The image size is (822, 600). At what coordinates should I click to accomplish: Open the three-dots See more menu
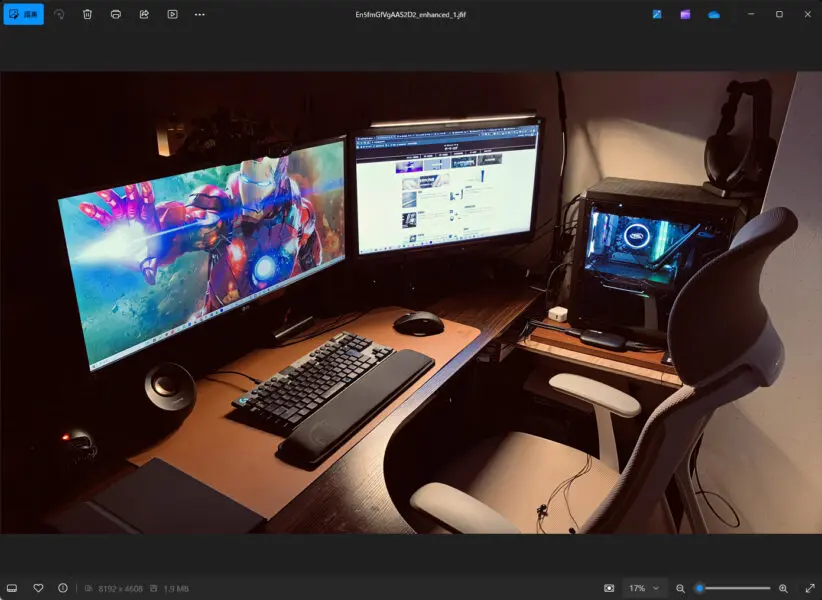[x=200, y=14]
